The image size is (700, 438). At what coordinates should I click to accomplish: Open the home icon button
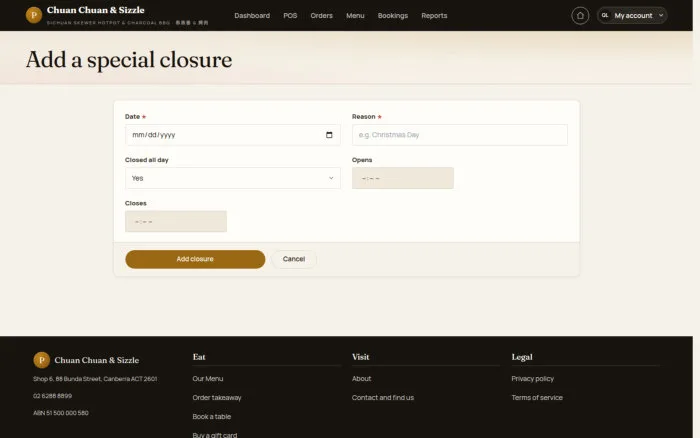pos(580,16)
